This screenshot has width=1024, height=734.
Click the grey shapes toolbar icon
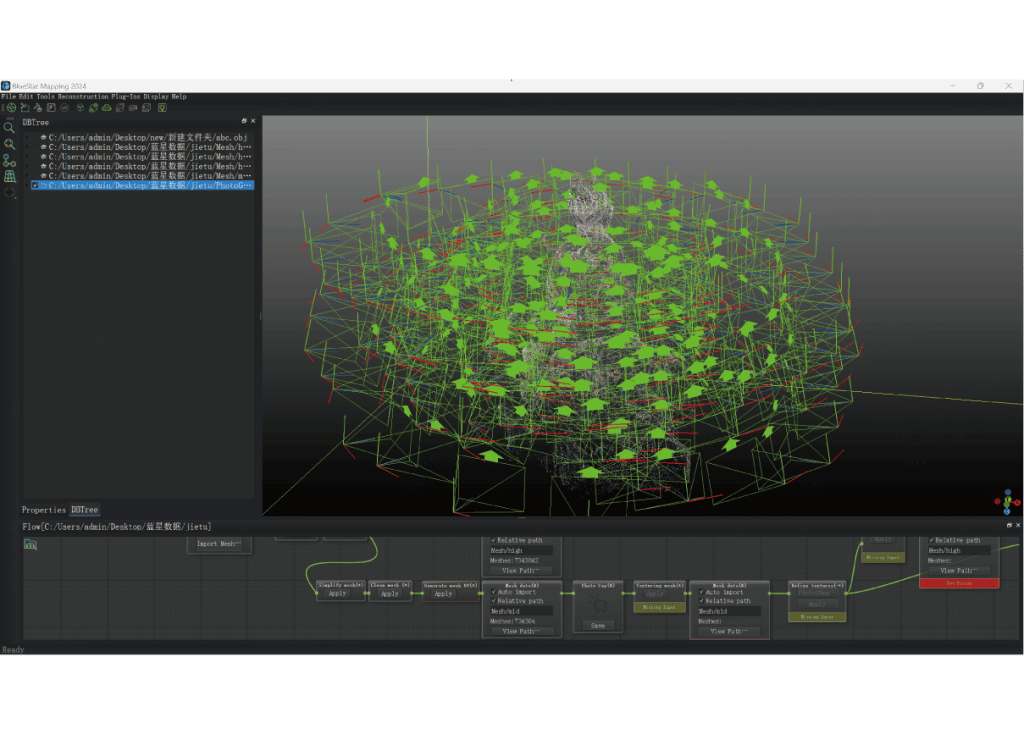38,108
